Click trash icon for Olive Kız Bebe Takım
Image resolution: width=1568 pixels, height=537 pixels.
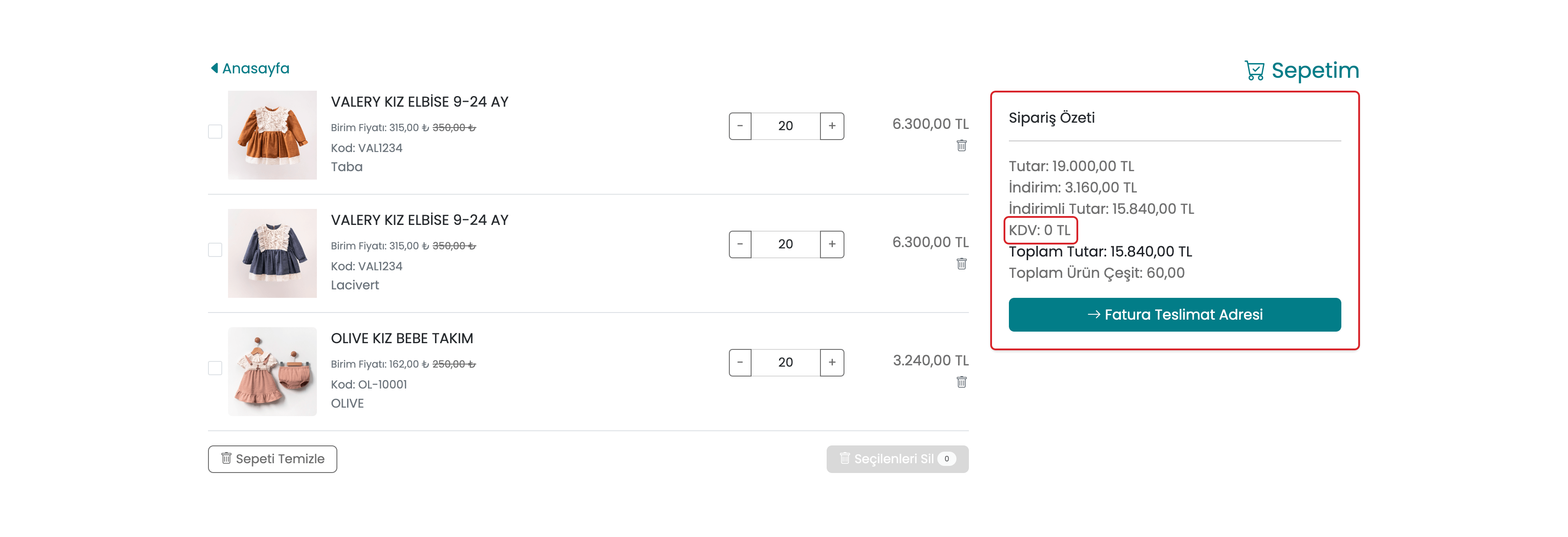961,382
